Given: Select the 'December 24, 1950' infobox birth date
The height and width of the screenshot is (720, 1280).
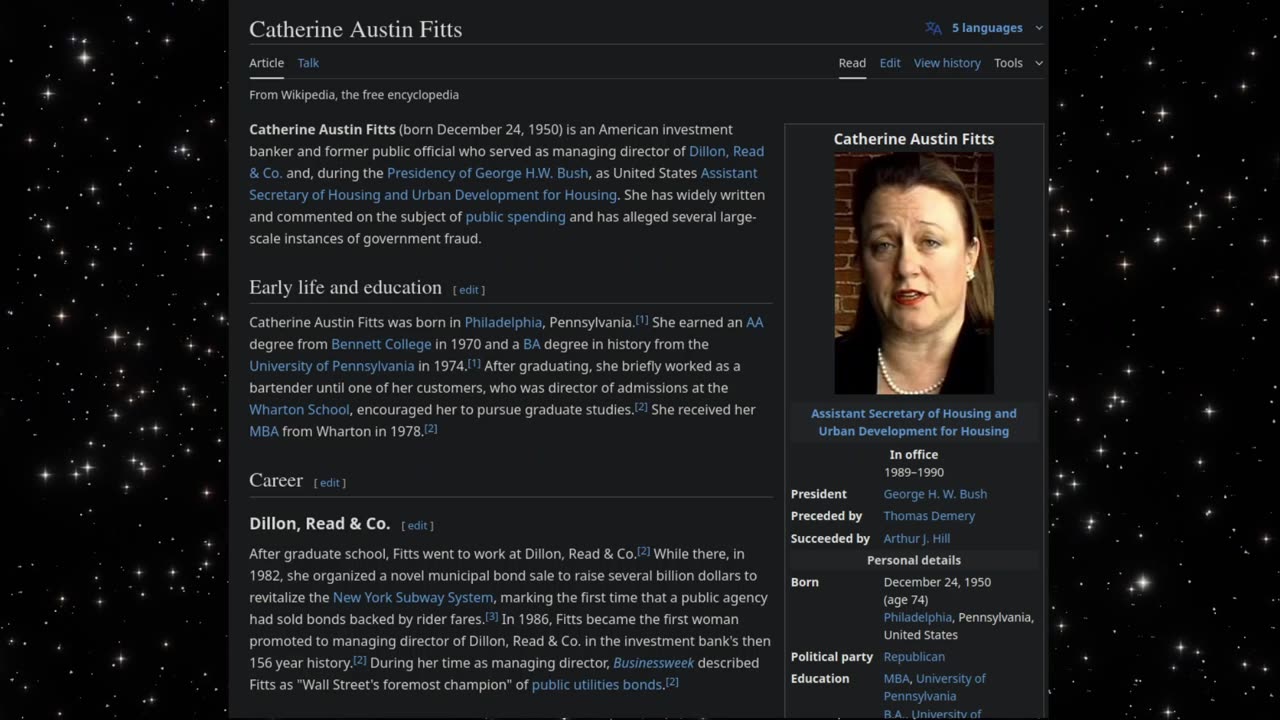Looking at the screenshot, I should click(937, 582).
